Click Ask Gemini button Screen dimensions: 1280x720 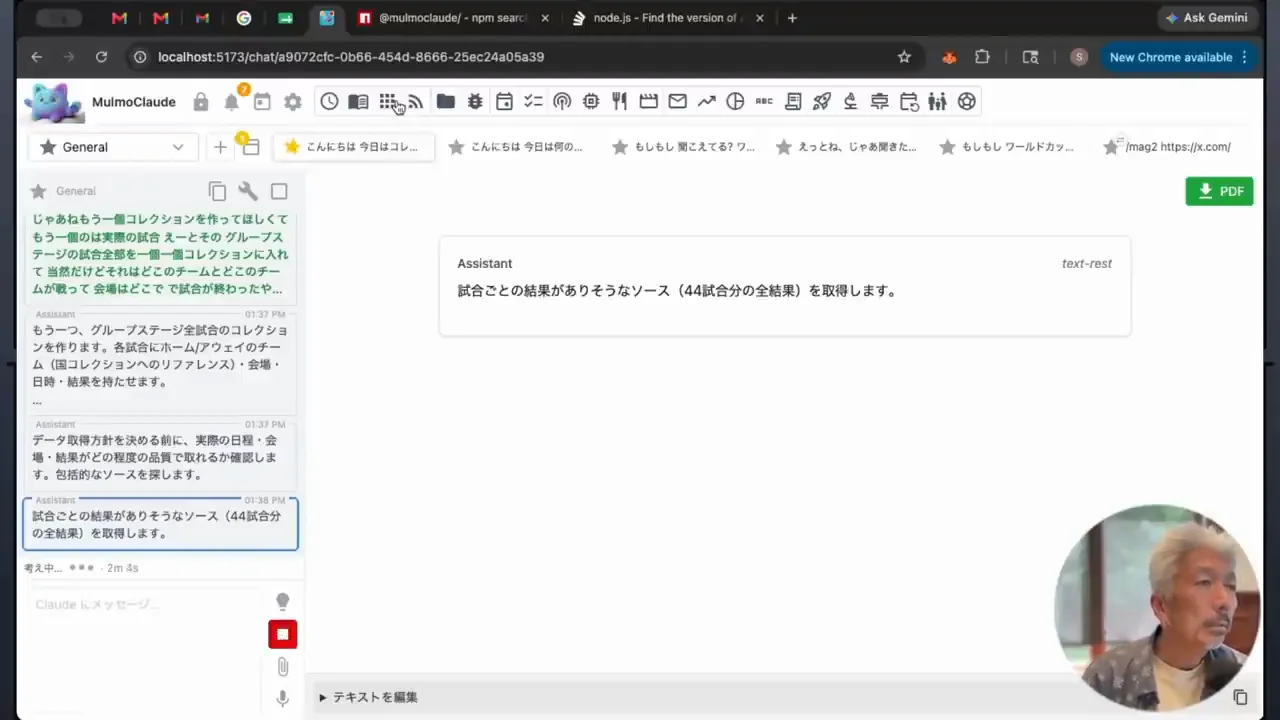tap(1206, 18)
